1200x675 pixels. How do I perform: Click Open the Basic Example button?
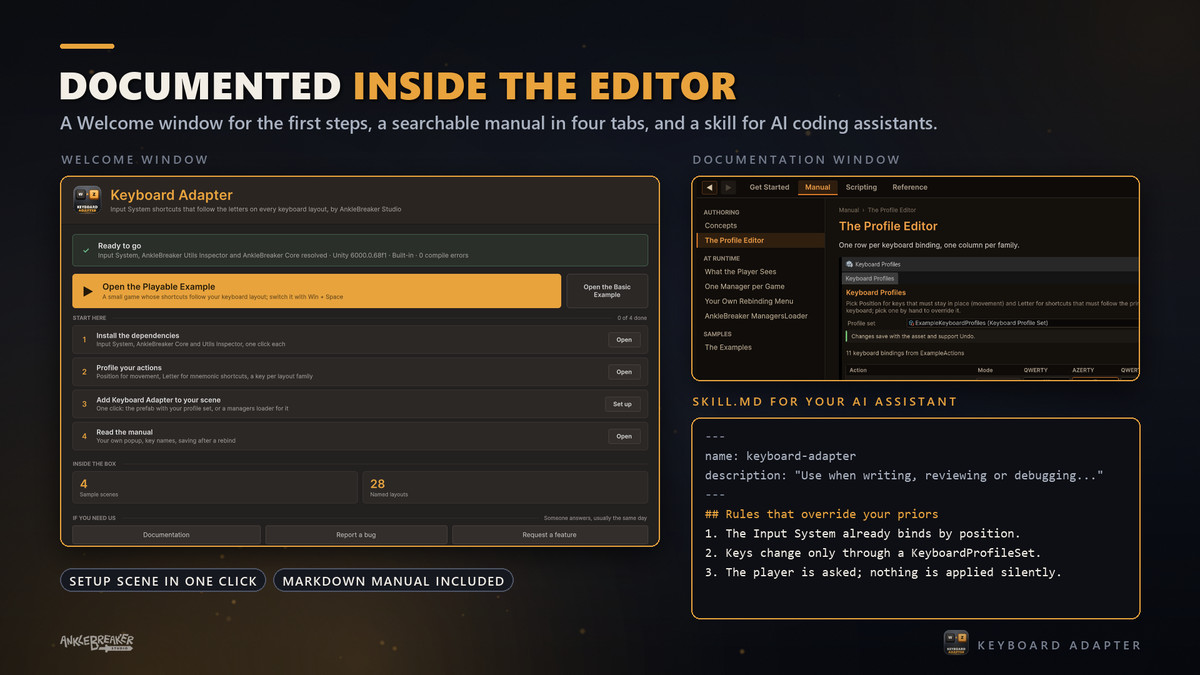coord(607,291)
